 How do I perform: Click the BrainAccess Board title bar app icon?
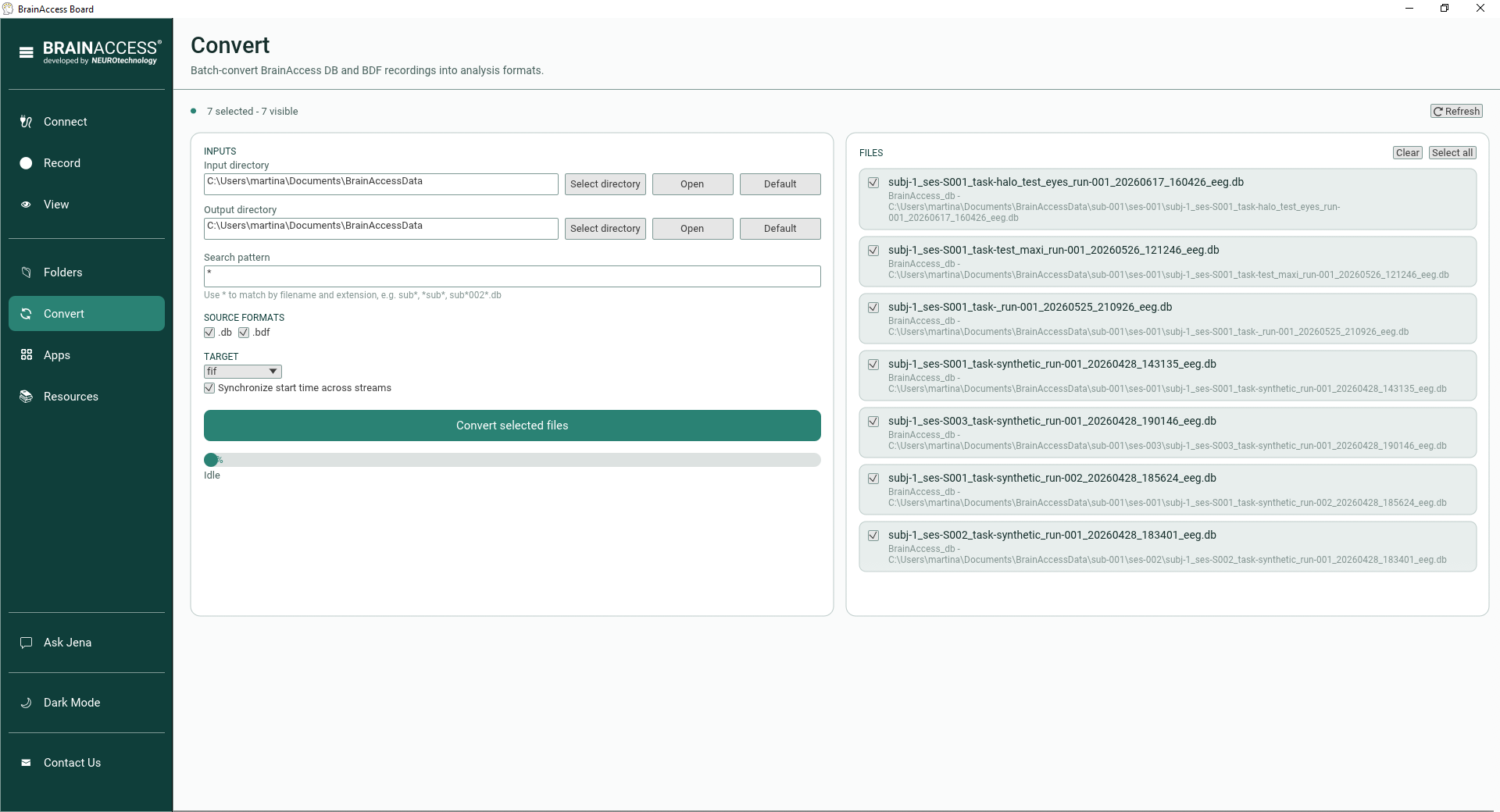tap(8, 9)
